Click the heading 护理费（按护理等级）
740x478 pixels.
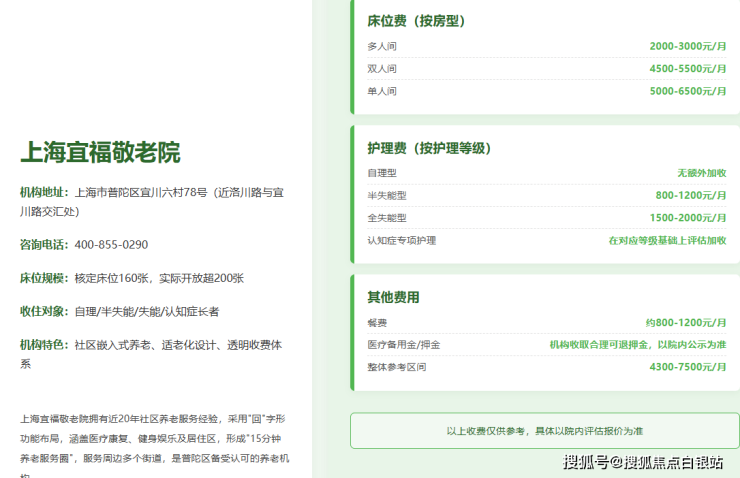(429, 148)
